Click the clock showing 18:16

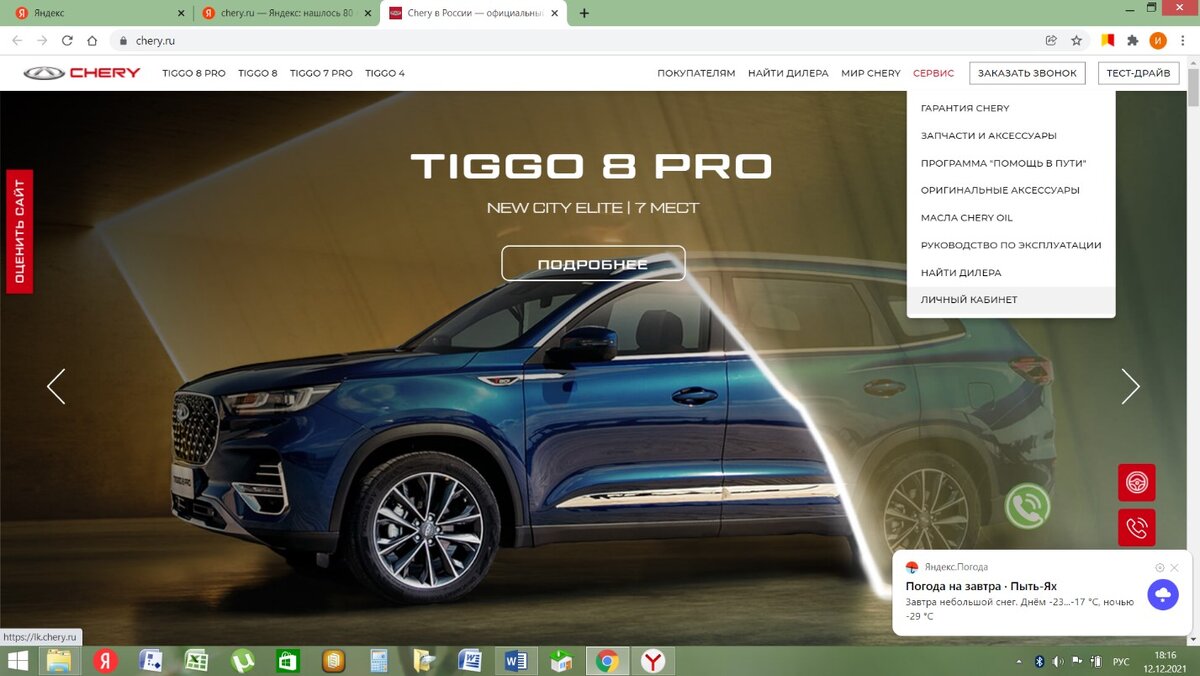click(x=1165, y=655)
